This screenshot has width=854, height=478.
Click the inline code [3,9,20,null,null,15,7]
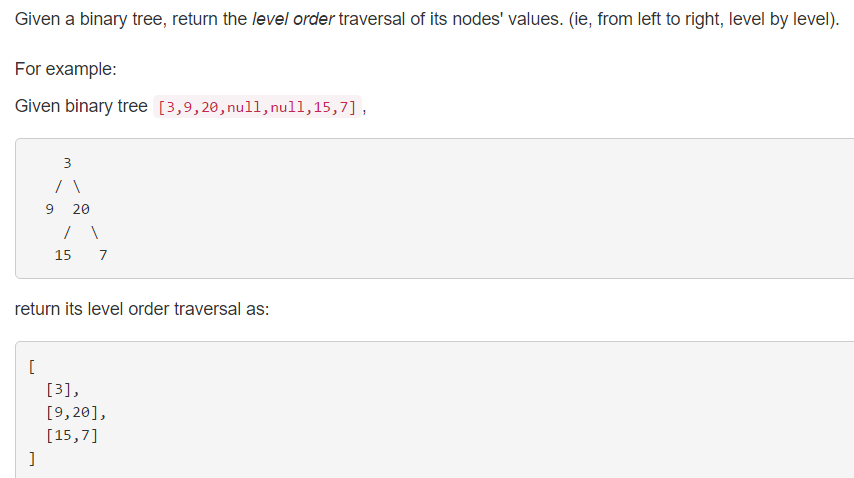tap(257, 107)
